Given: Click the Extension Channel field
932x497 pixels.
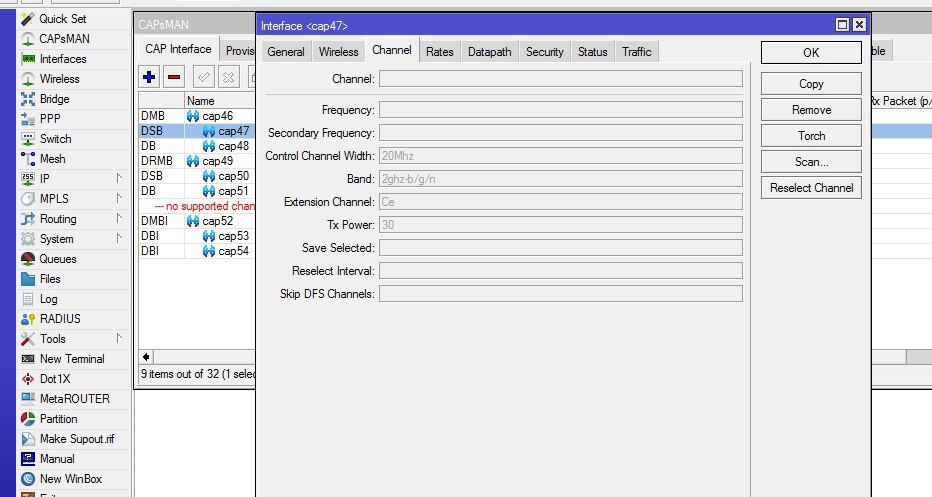Looking at the screenshot, I should (561, 202).
